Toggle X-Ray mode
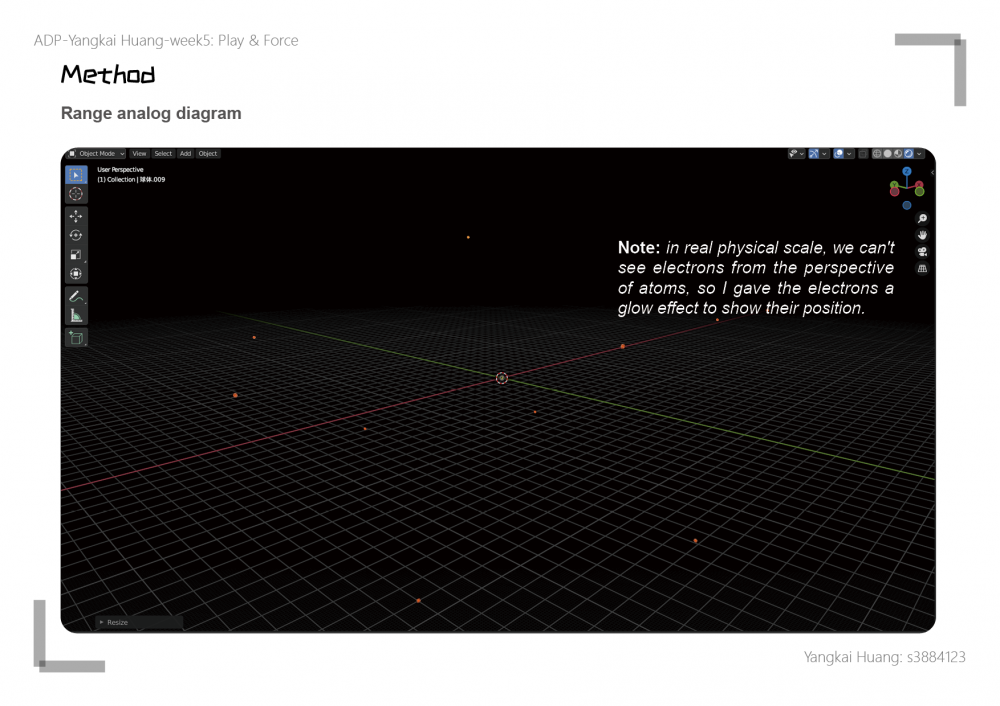The image size is (1000, 706). (863, 154)
